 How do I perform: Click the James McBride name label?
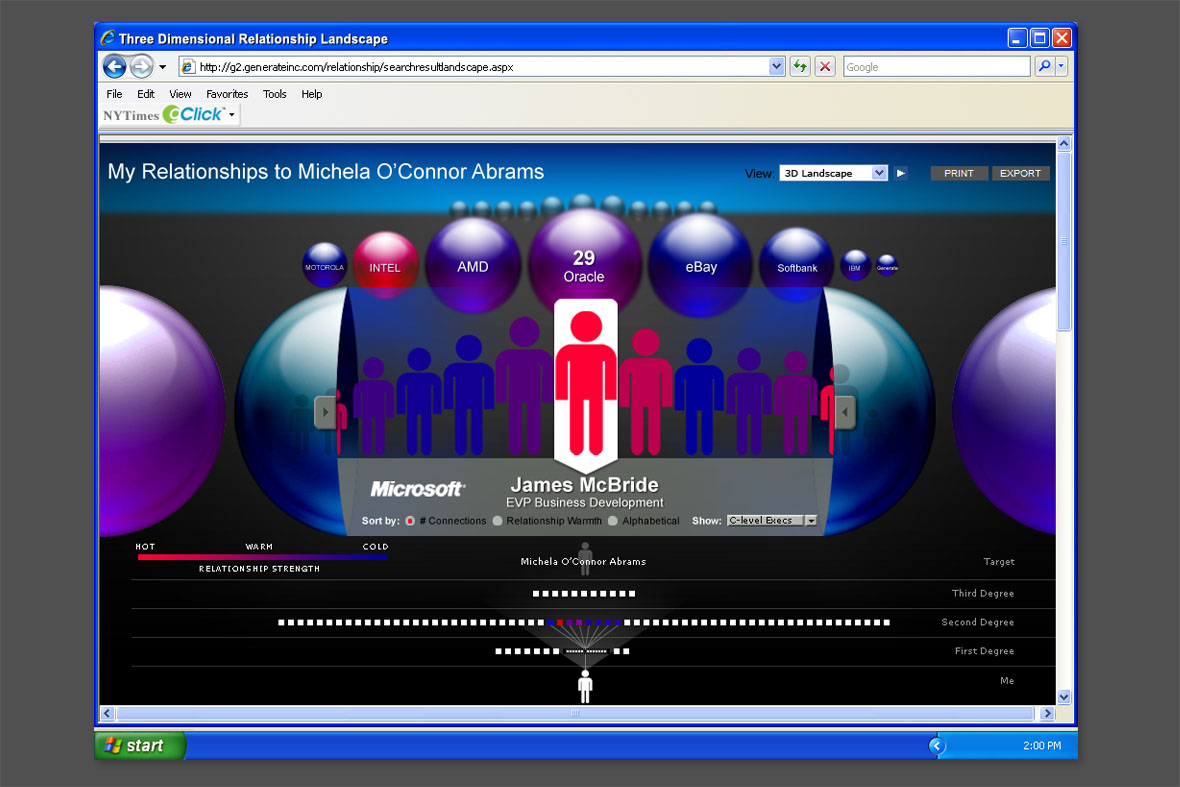[x=585, y=485]
